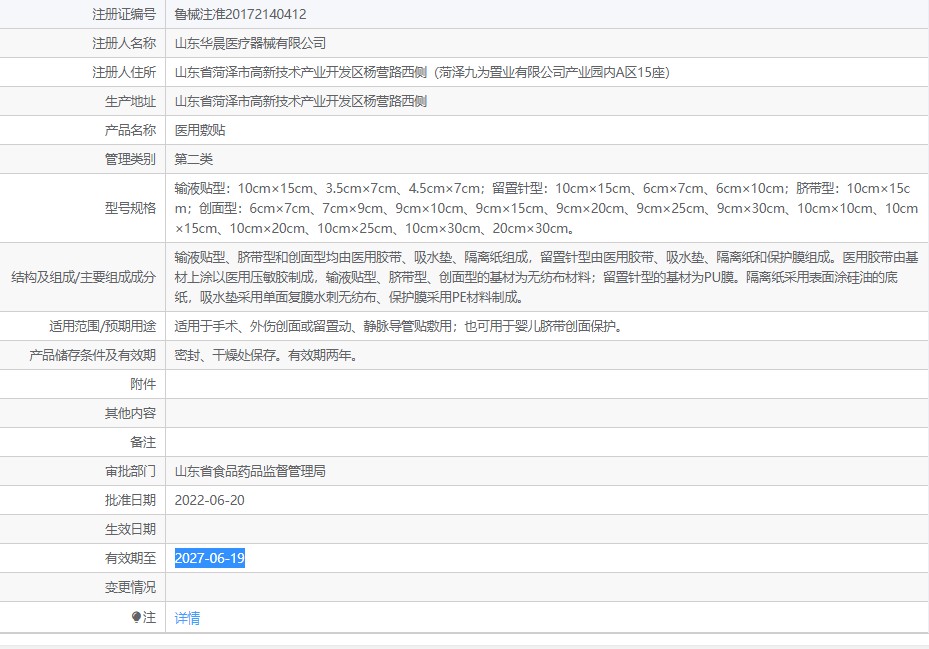Click the 型号规格 specifications text
This screenshot has width=929, height=649.
click(546, 208)
